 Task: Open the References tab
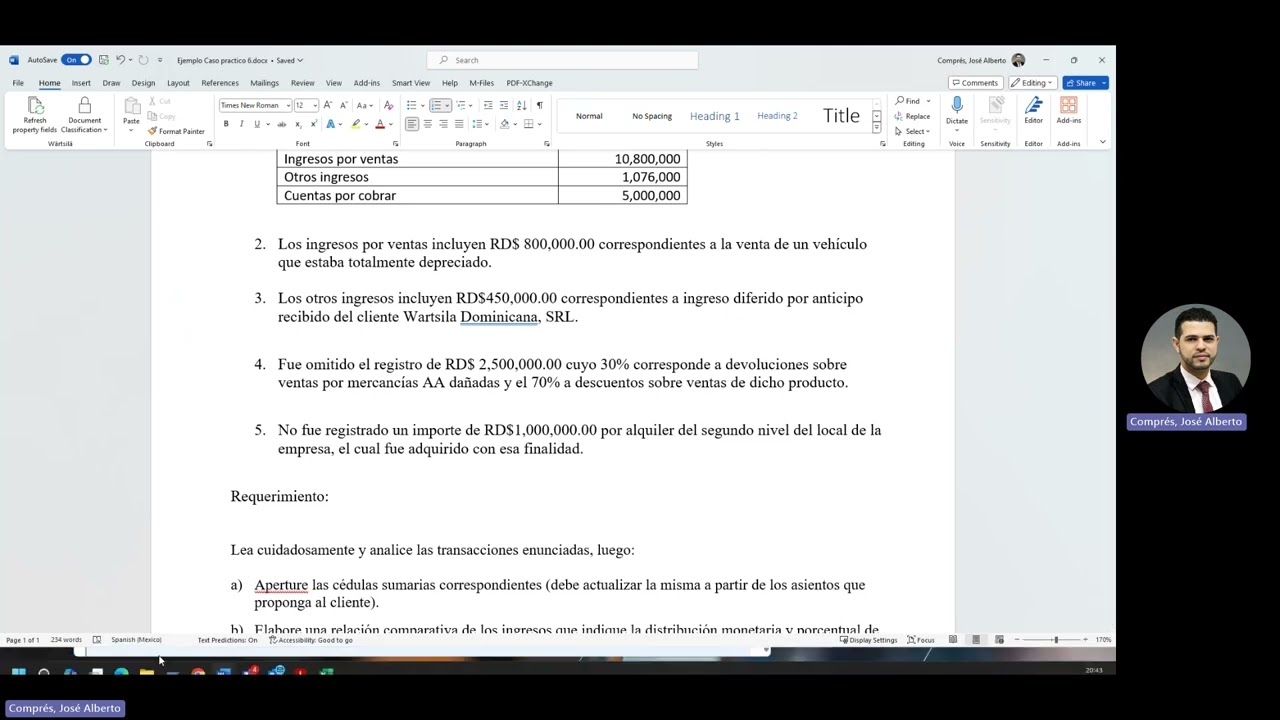(x=220, y=83)
